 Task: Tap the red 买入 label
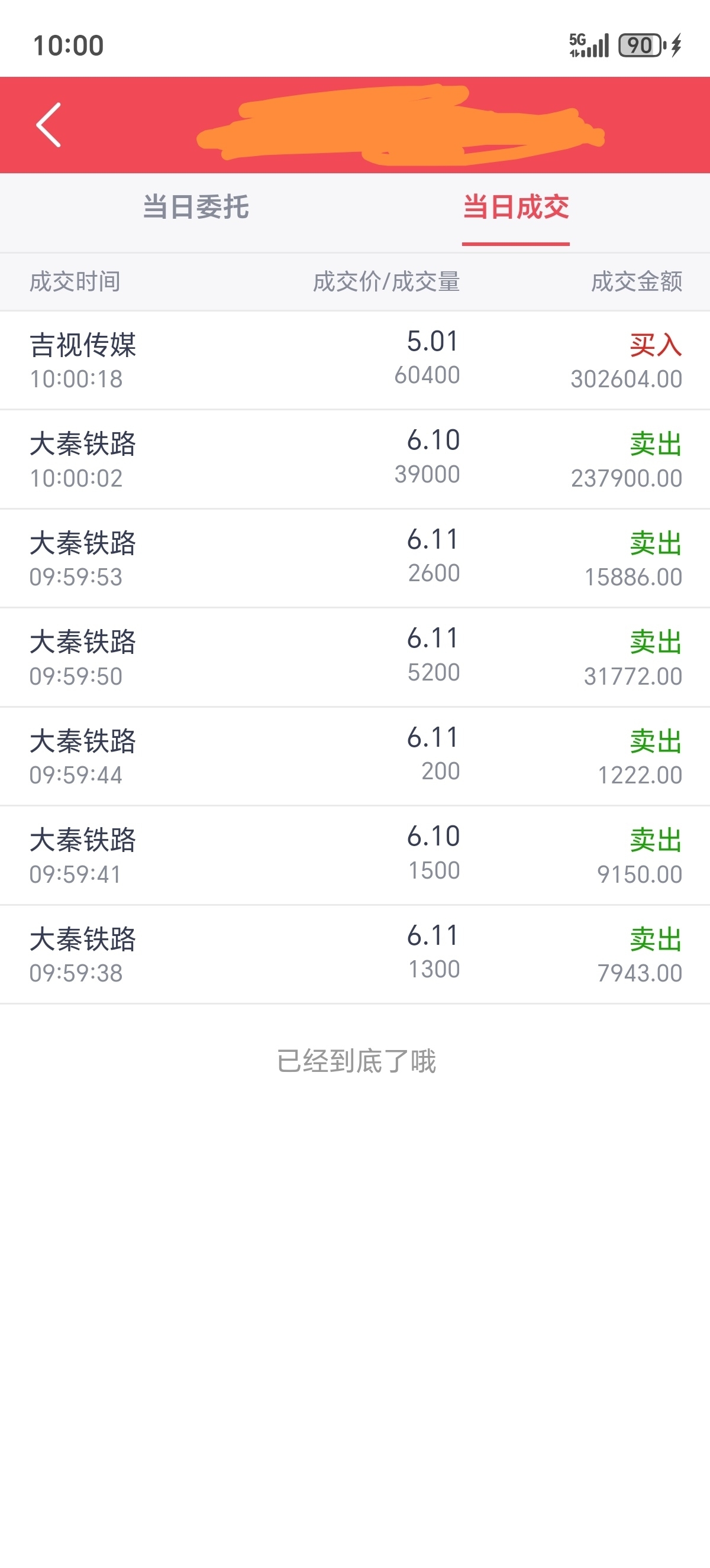[x=656, y=345]
